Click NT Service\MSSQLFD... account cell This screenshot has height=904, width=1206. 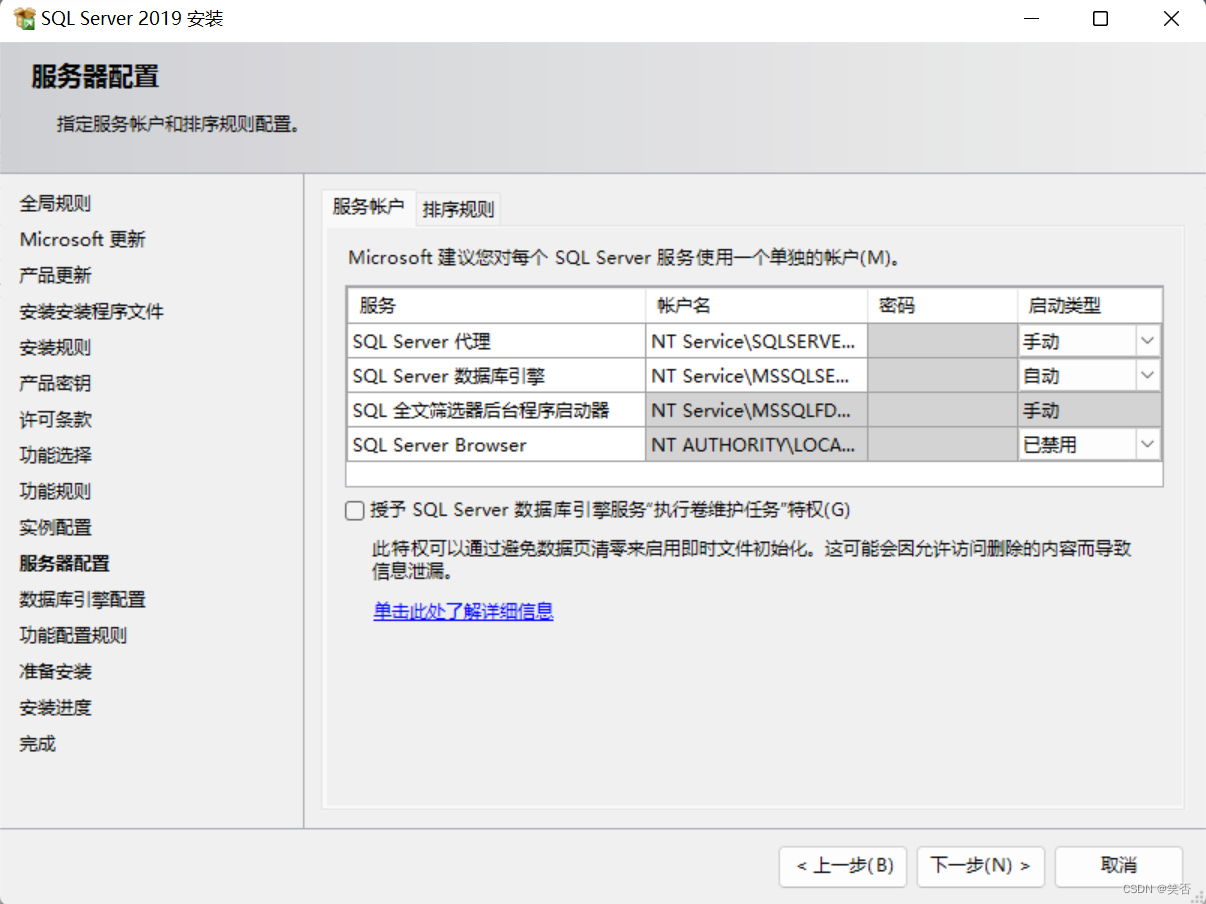click(x=756, y=410)
